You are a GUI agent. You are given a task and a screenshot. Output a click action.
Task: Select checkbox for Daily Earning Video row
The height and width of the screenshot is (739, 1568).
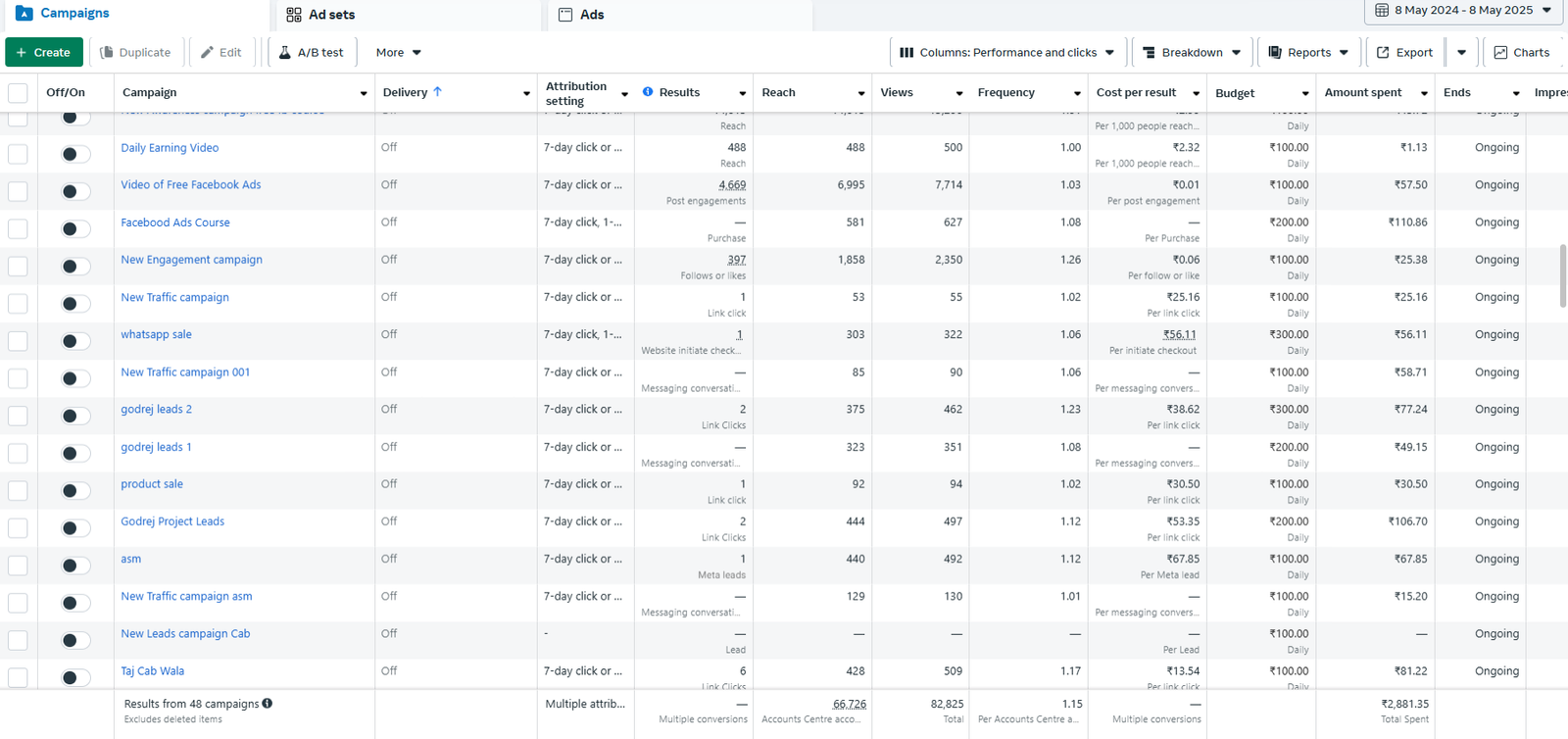coord(18,154)
